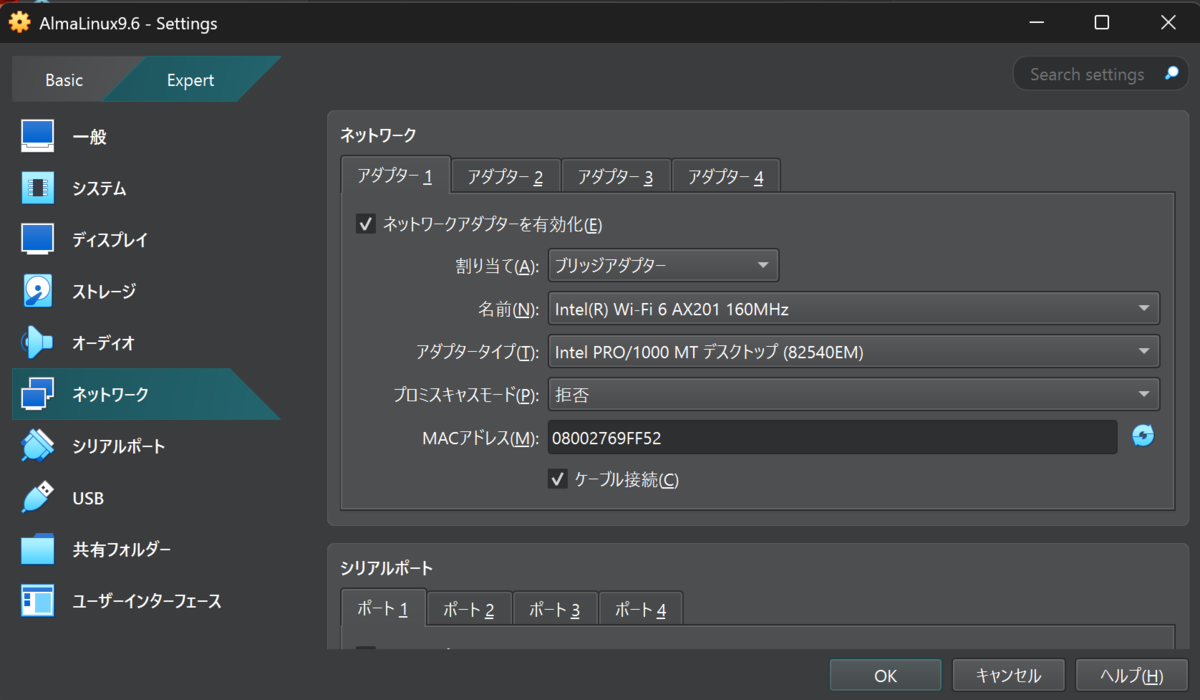Switch to Expert settings mode
The height and width of the screenshot is (700, 1200).
click(x=190, y=80)
